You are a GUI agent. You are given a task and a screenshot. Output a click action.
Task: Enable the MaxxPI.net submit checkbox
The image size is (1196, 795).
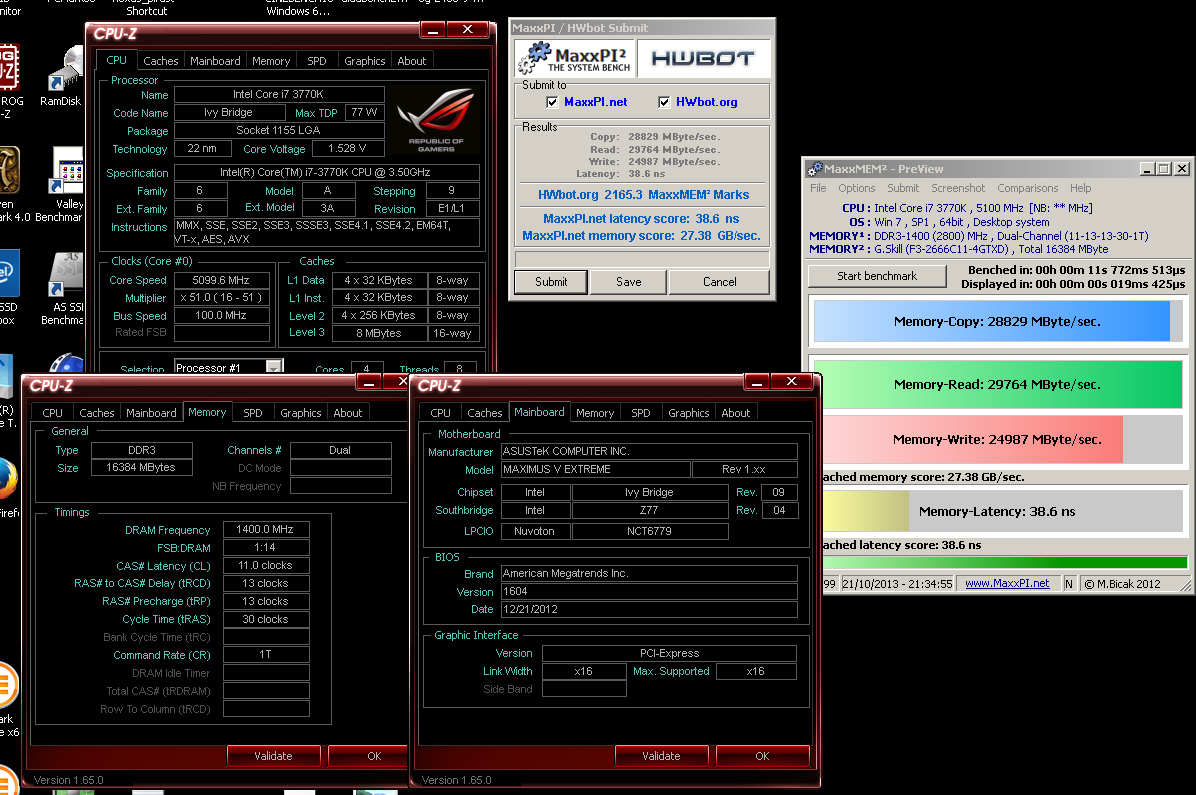click(552, 102)
